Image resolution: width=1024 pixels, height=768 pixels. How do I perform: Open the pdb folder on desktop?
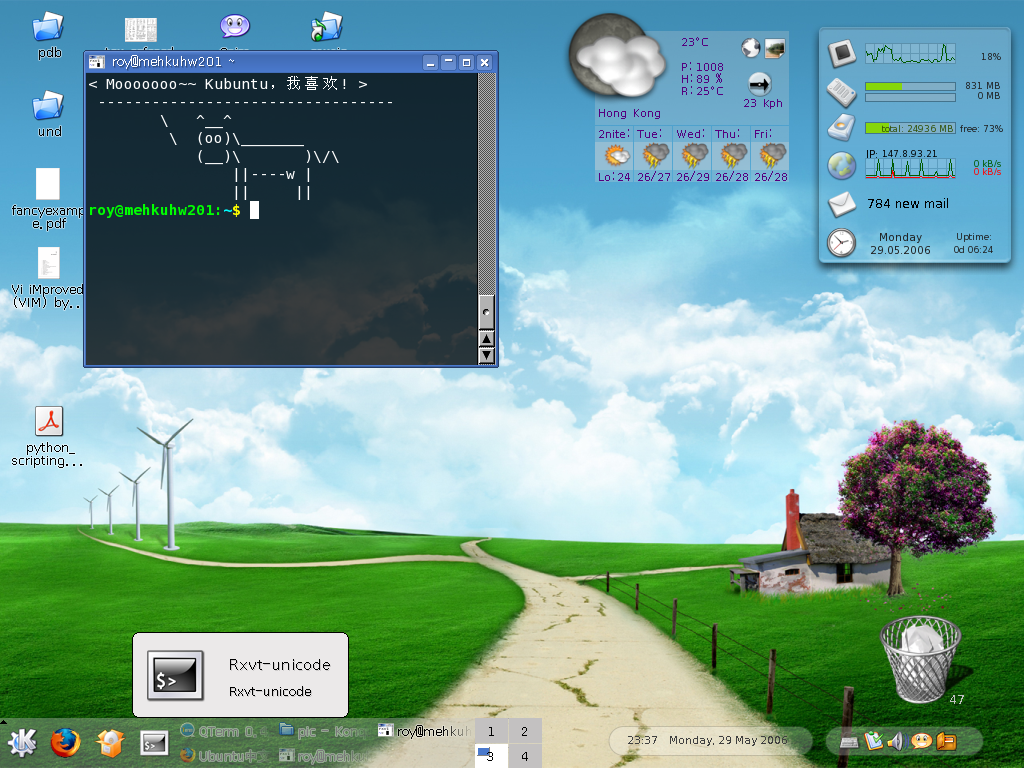point(48,35)
